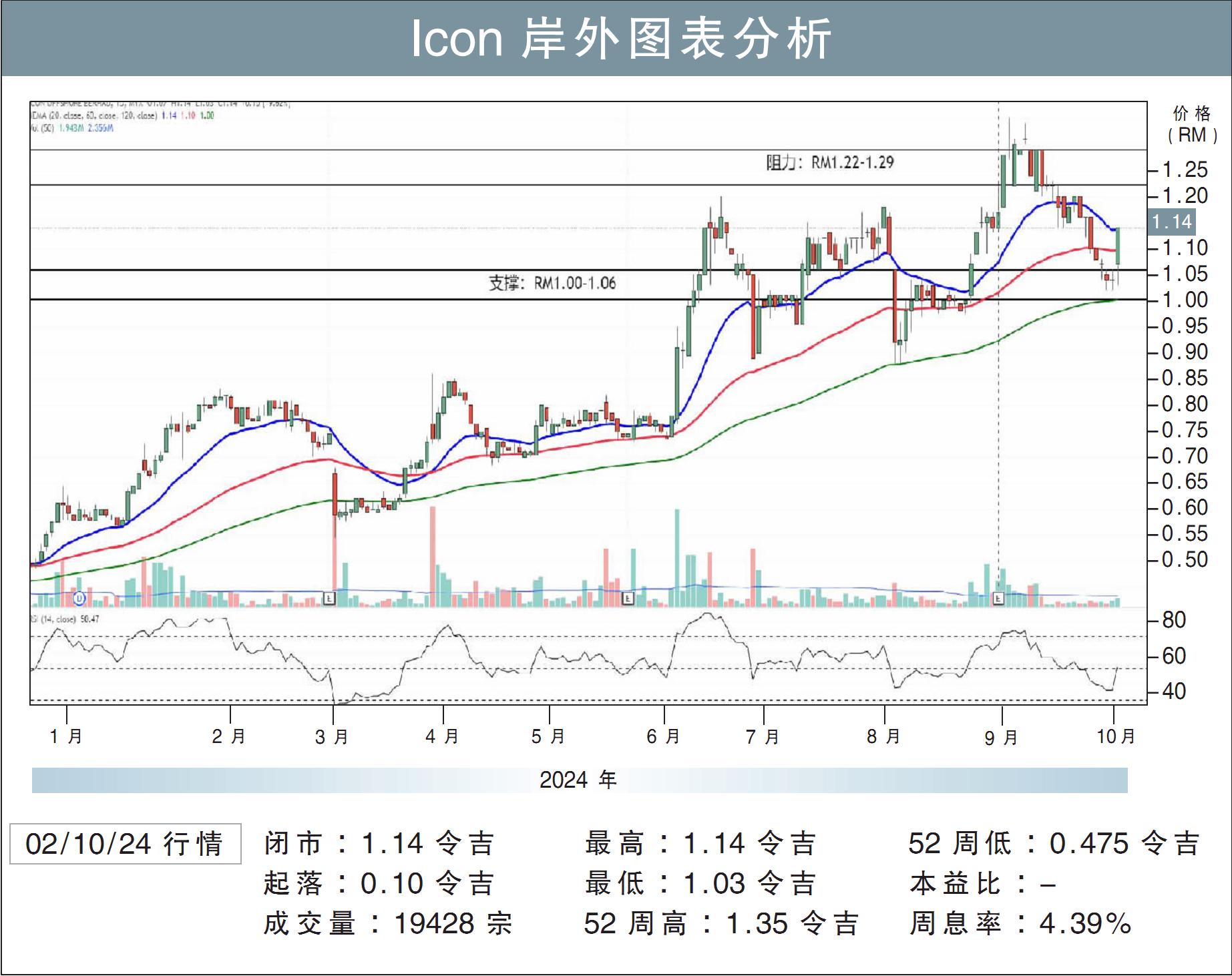Click the RSI 40 axis label
The width and height of the screenshot is (1232, 976).
point(1174,692)
